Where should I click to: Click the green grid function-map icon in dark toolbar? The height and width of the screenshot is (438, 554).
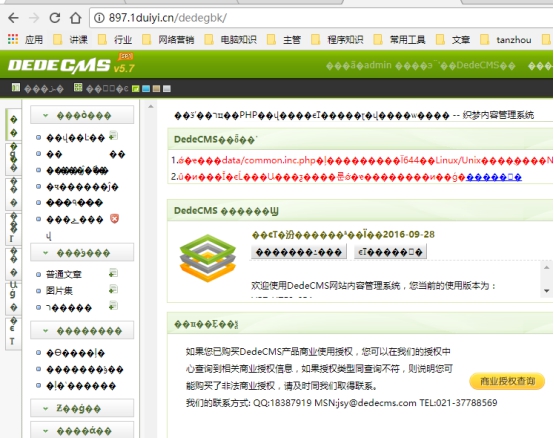pyautogui.click(x=78, y=87)
